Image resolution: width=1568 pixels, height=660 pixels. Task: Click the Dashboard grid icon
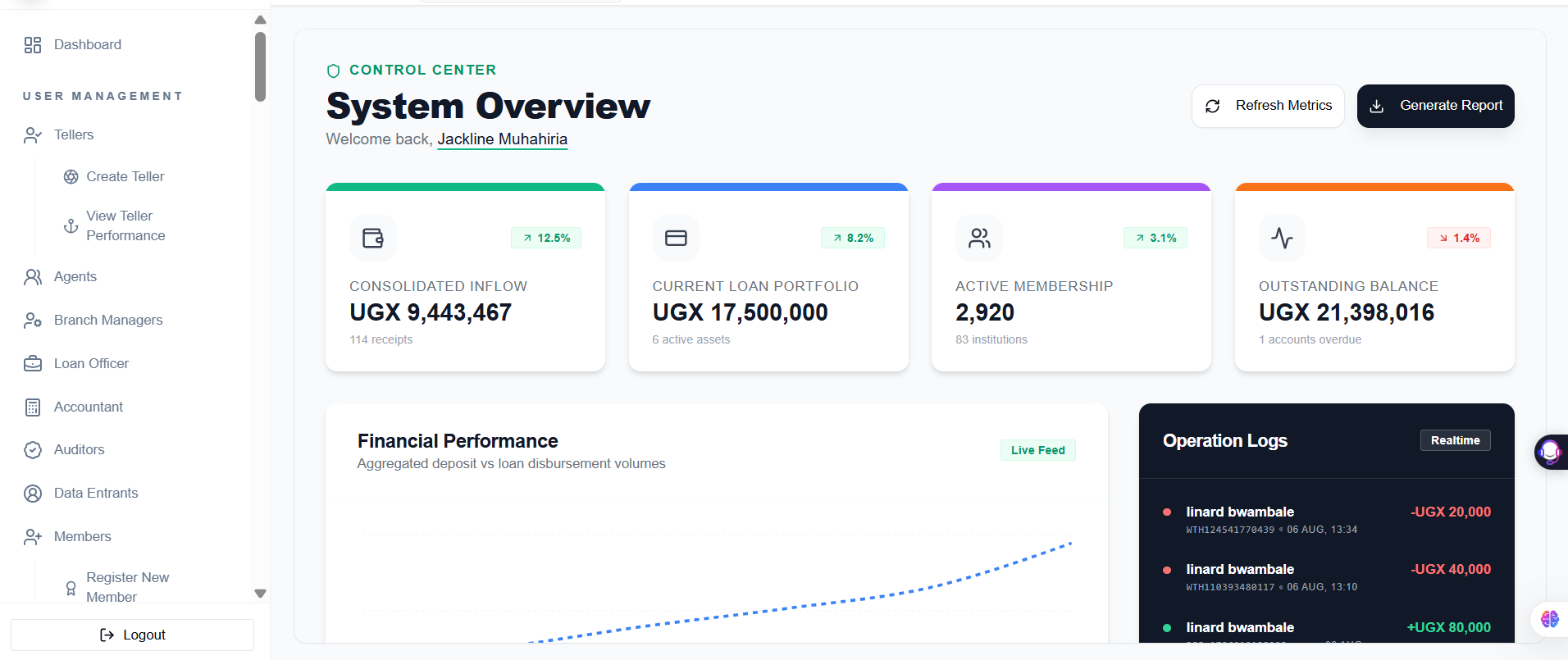click(x=33, y=45)
